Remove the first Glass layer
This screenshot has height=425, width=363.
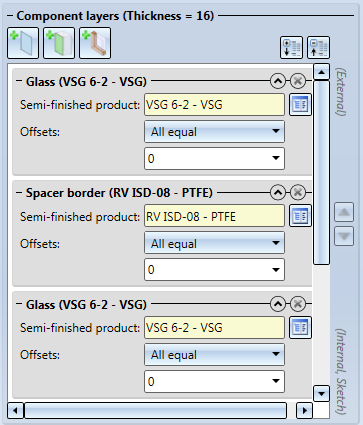(x=298, y=81)
